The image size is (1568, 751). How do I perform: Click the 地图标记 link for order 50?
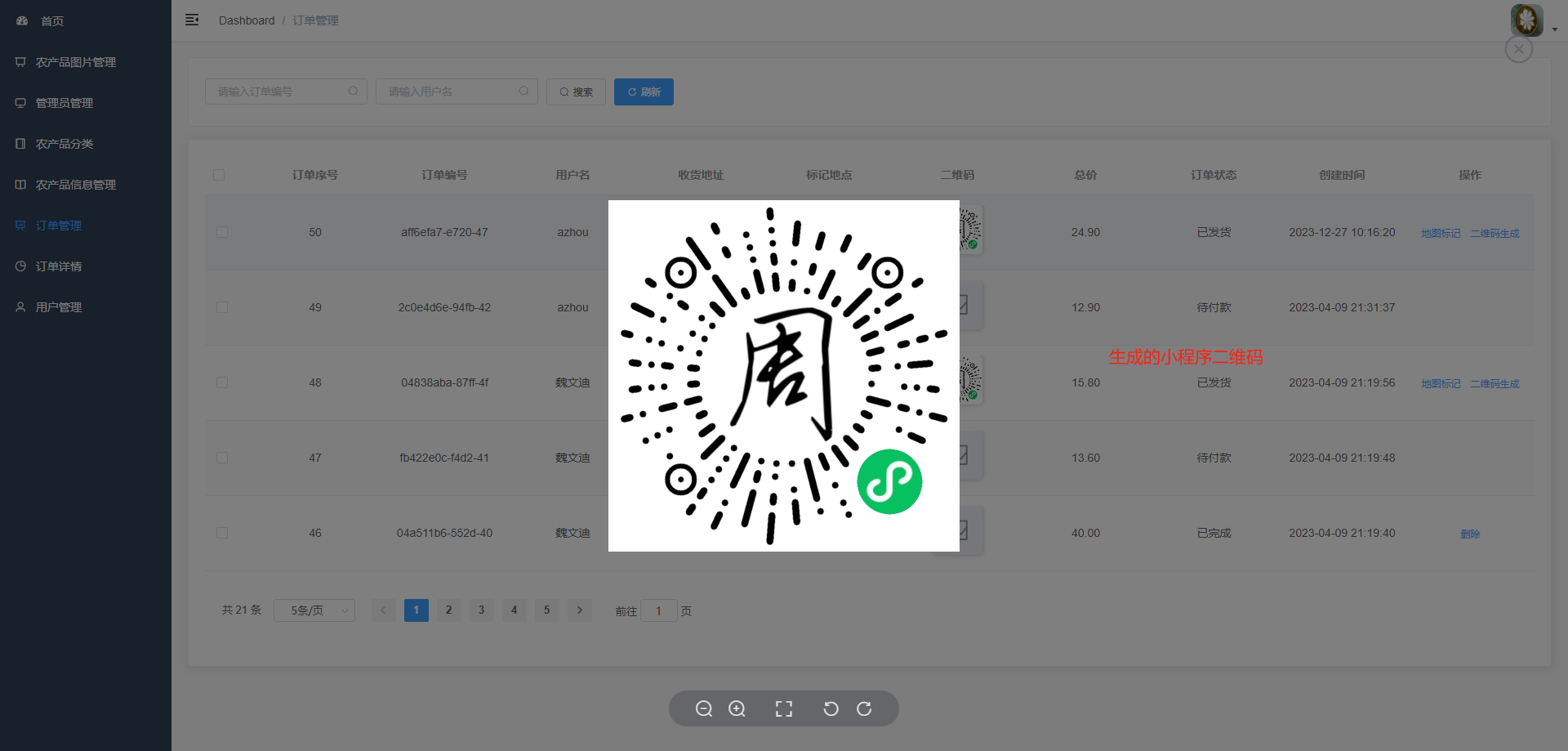(1441, 233)
